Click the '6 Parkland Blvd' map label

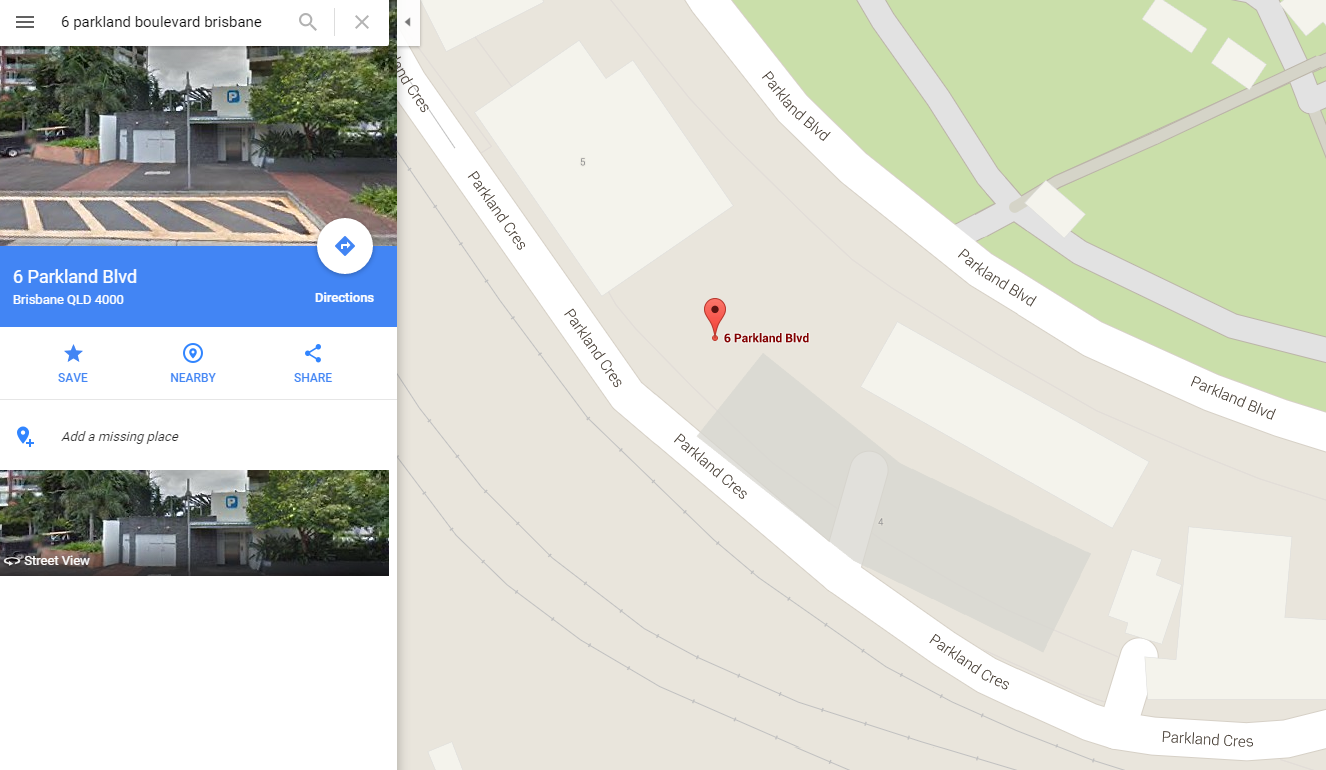[x=766, y=338]
